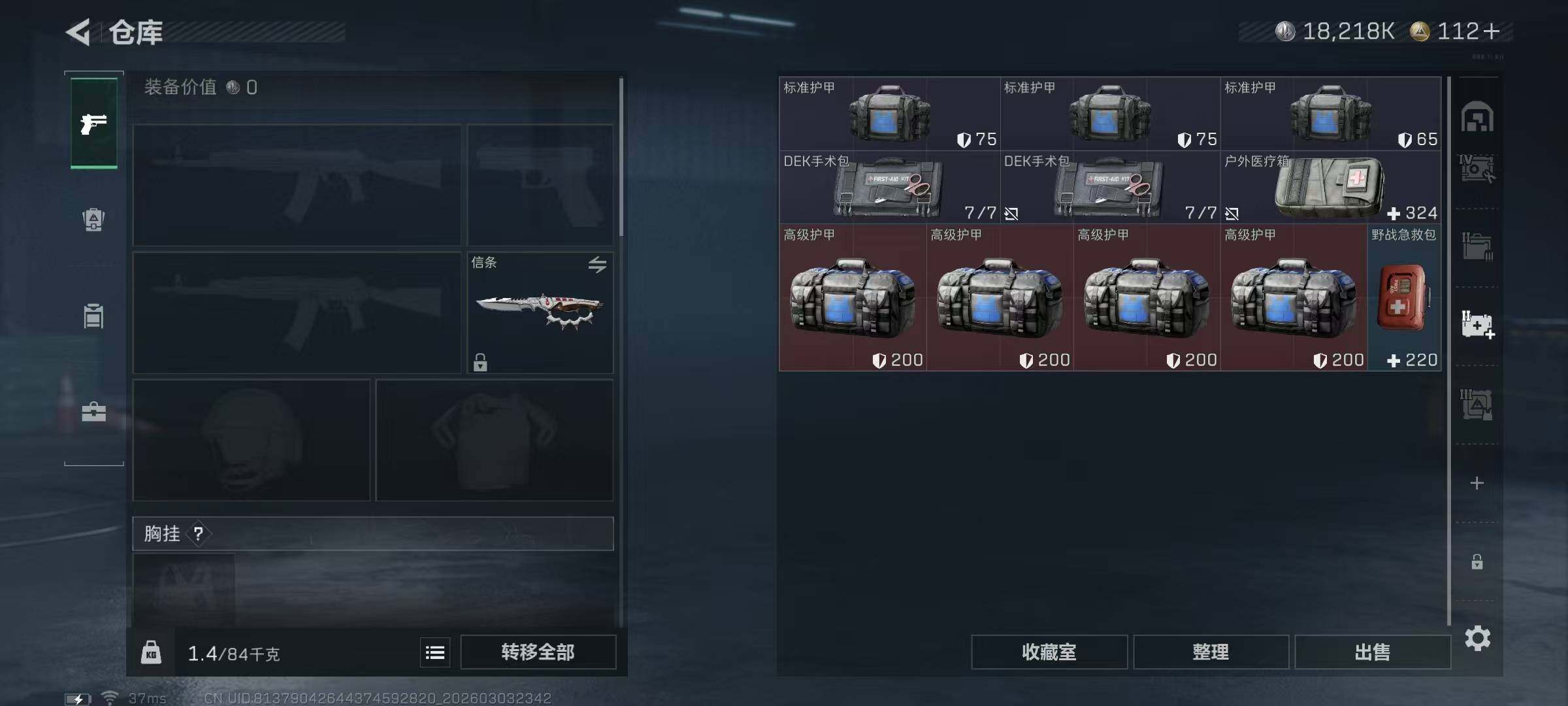Go back using the arrow beside 仓库
Screen dimensions: 1568x706
78,32
